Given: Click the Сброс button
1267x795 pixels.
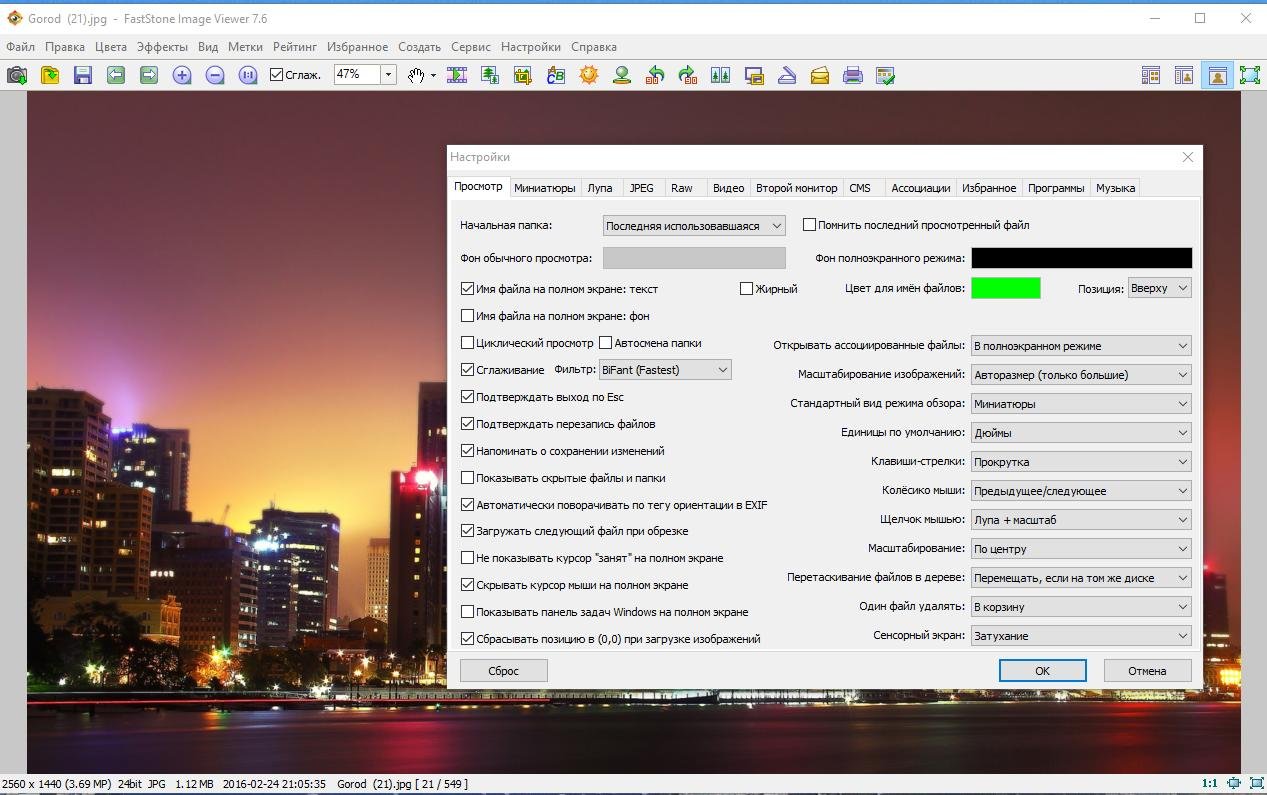Looking at the screenshot, I should (x=504, y=671).
